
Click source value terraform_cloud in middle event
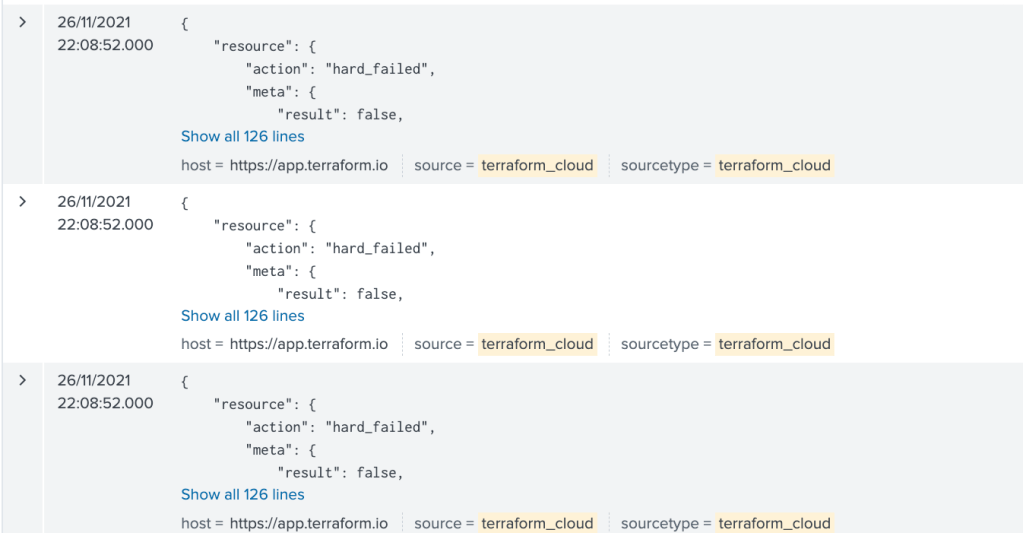pyautogui.click(x=537, y=344)
